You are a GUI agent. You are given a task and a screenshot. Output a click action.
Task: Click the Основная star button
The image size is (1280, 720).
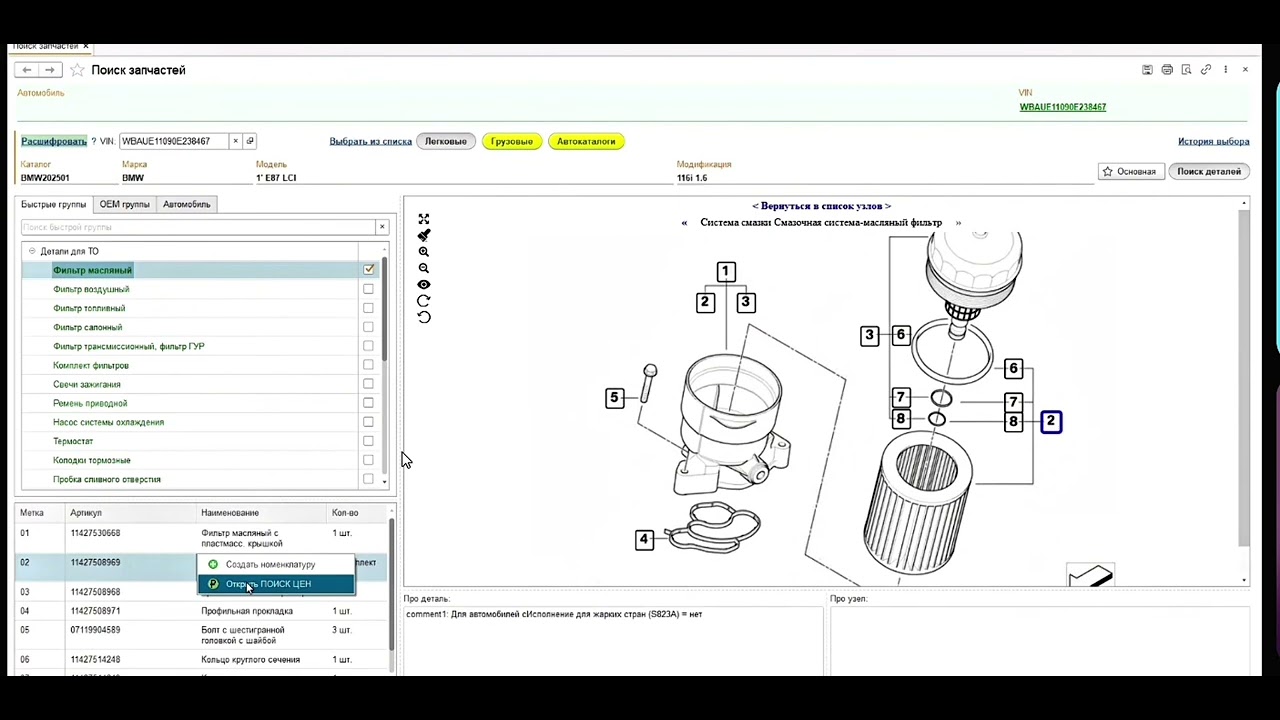(x=1130, y=172)
